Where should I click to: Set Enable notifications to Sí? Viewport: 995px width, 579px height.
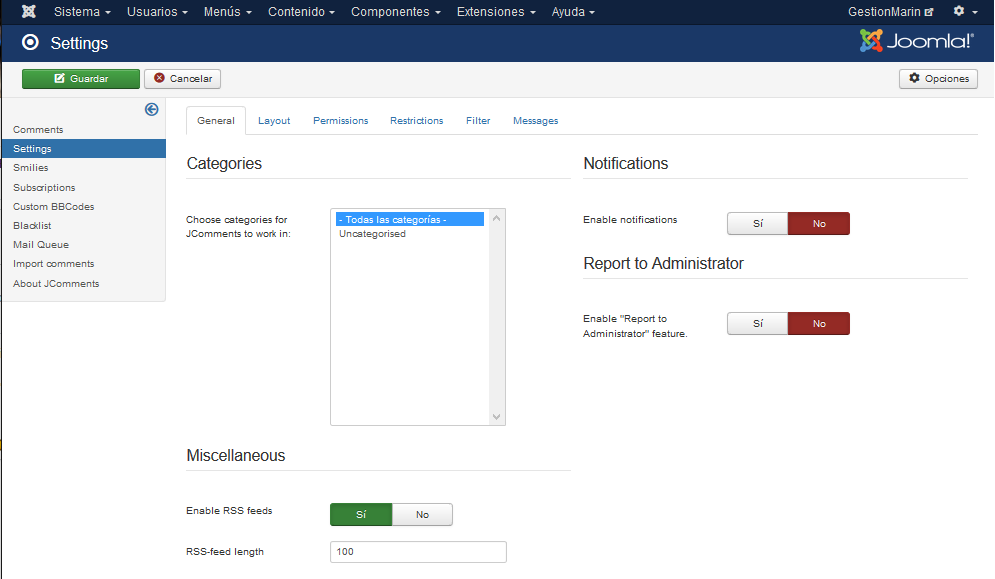[757, 224]
